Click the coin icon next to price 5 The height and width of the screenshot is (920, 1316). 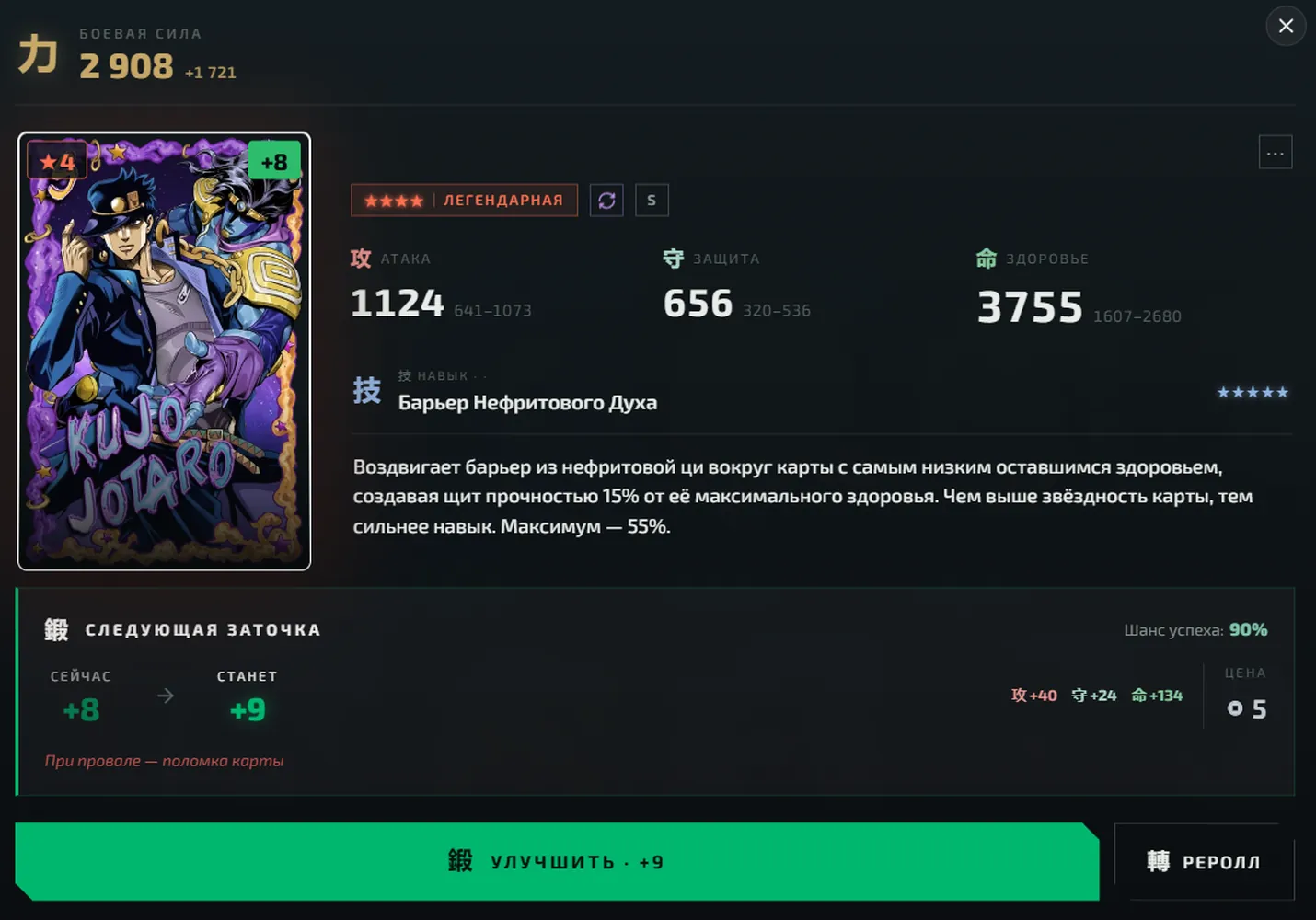click(x=1235, y=708)
